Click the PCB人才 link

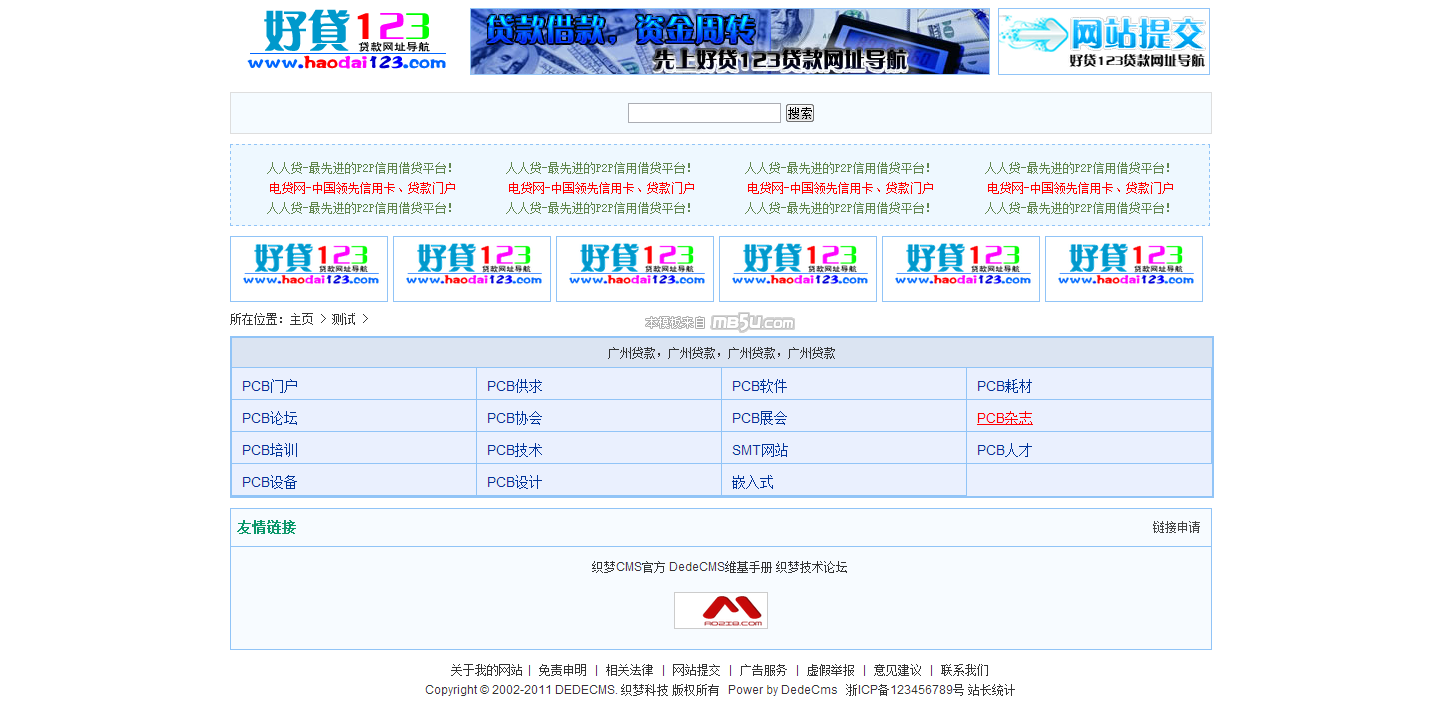coord(1004,450)
